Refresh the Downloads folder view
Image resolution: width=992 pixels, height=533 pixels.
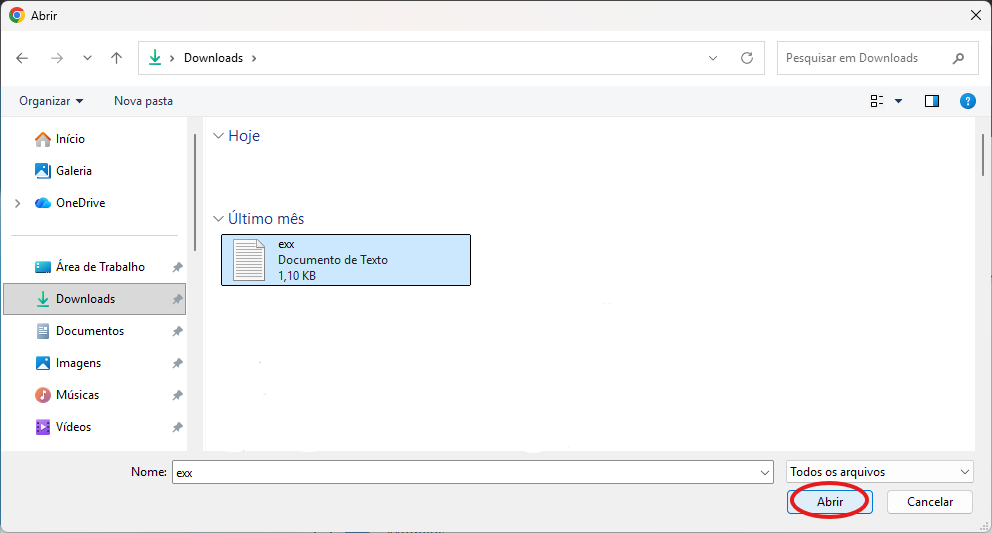click(x=746, y=58)
